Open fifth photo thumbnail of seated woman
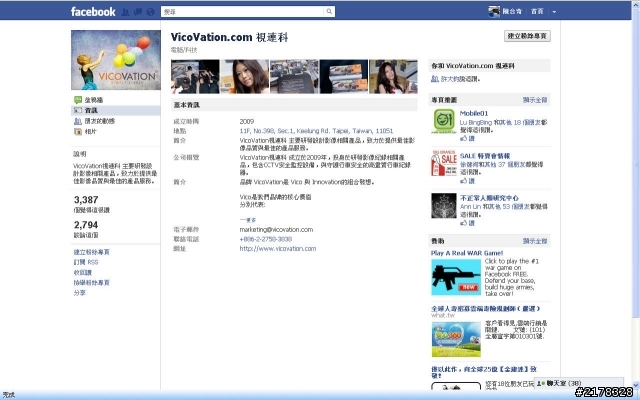The image size is (640, 400). click(x=393, y=76)
